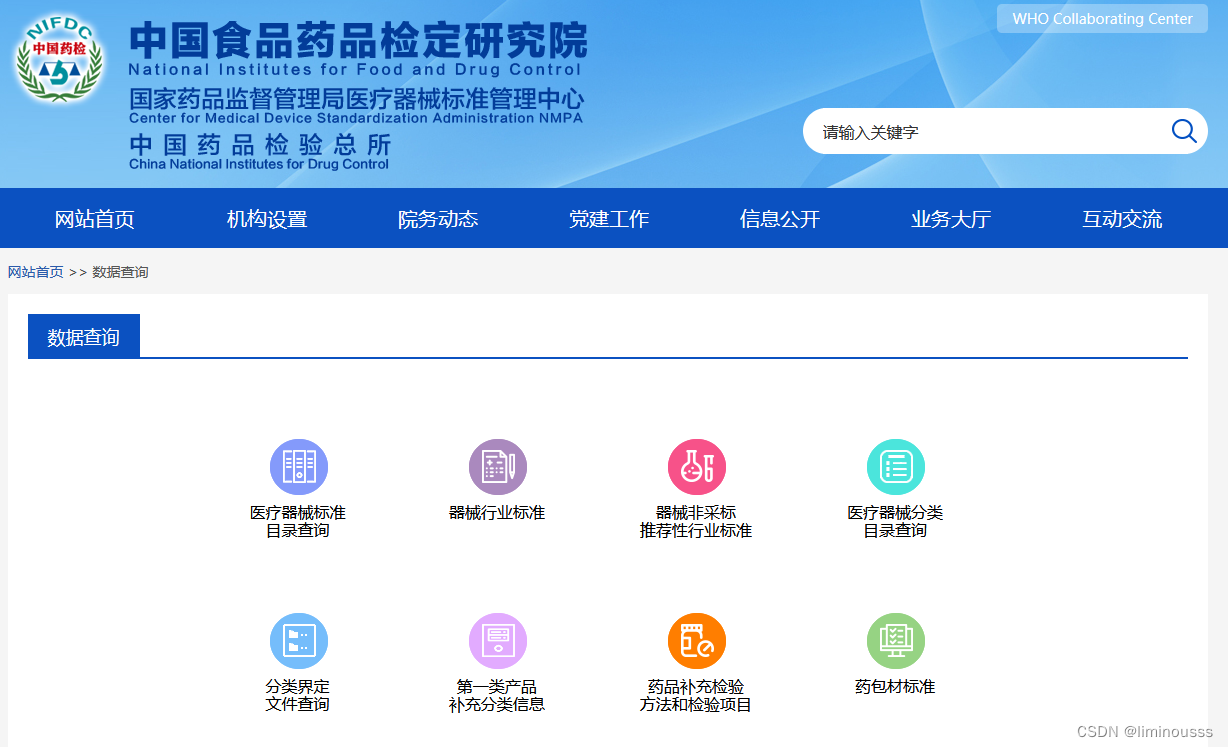Image resolution: width=1228 pixels, height=747 pixels.
Task: Open the 院务动态 menu
Action: (438, 219)
